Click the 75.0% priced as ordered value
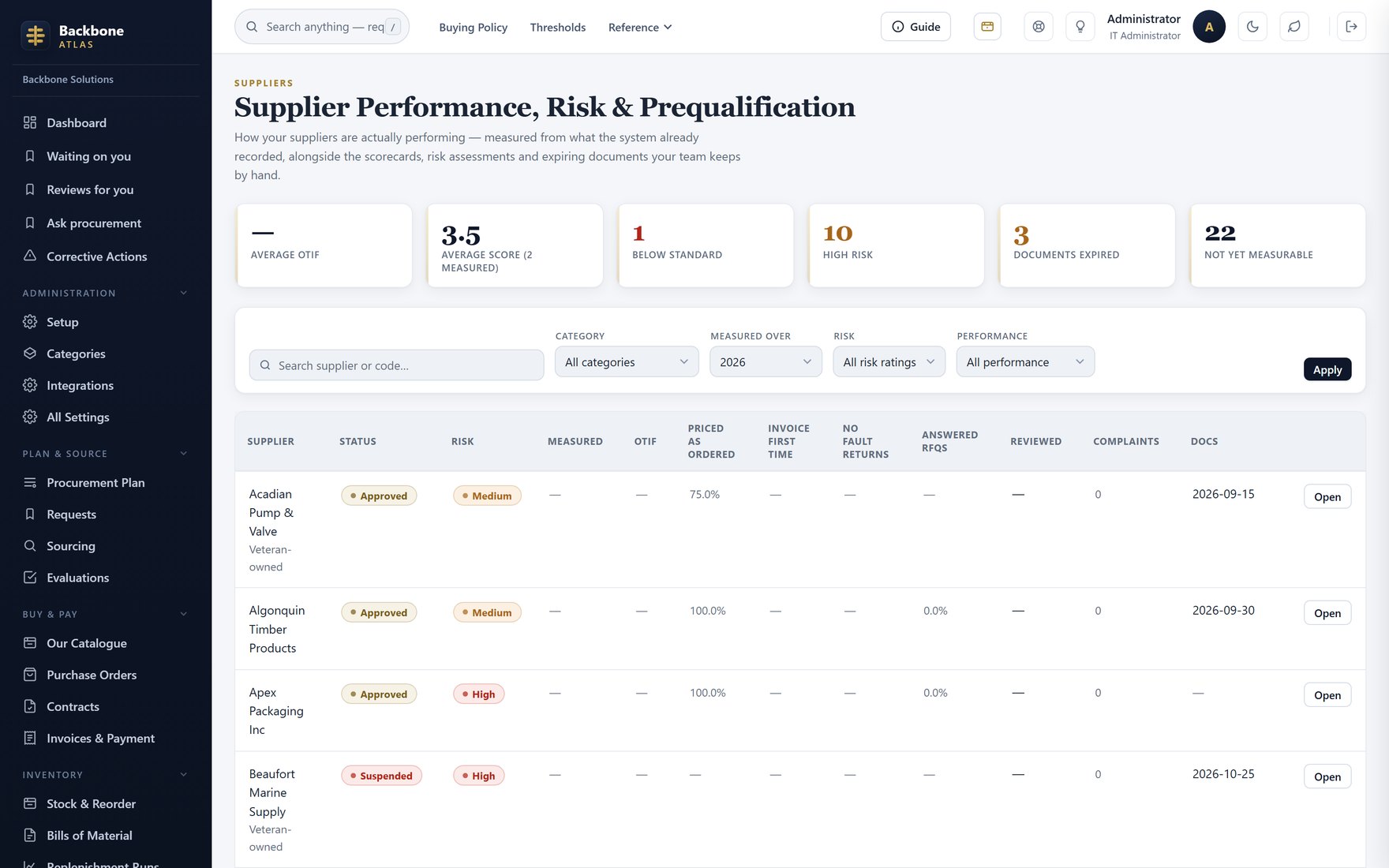1389x868 pixels. pos(705,495)
